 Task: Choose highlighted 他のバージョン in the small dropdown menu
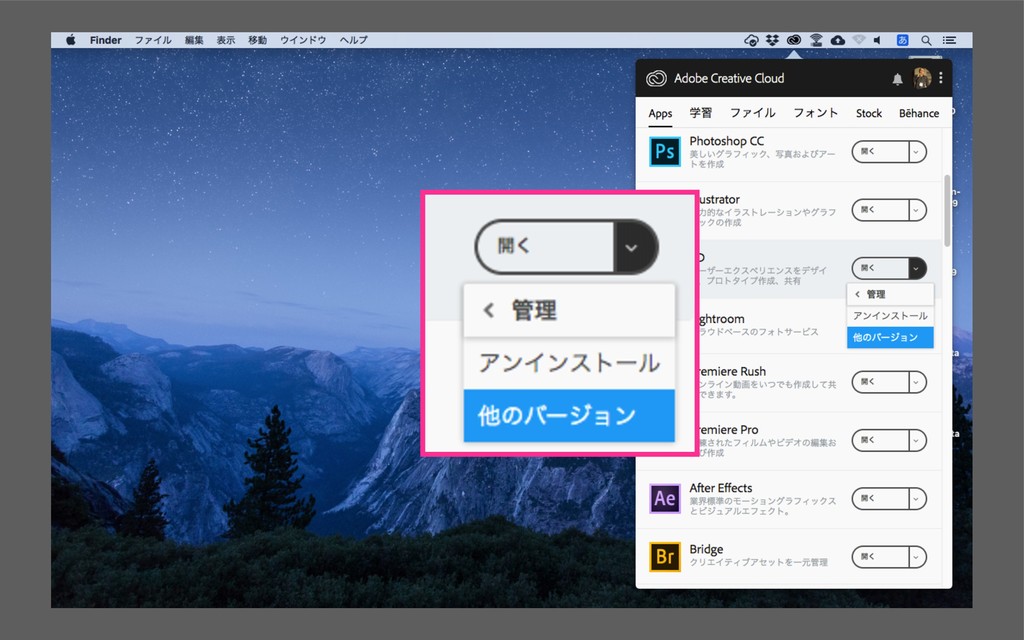pyautogui.click(x=890, y=338)
